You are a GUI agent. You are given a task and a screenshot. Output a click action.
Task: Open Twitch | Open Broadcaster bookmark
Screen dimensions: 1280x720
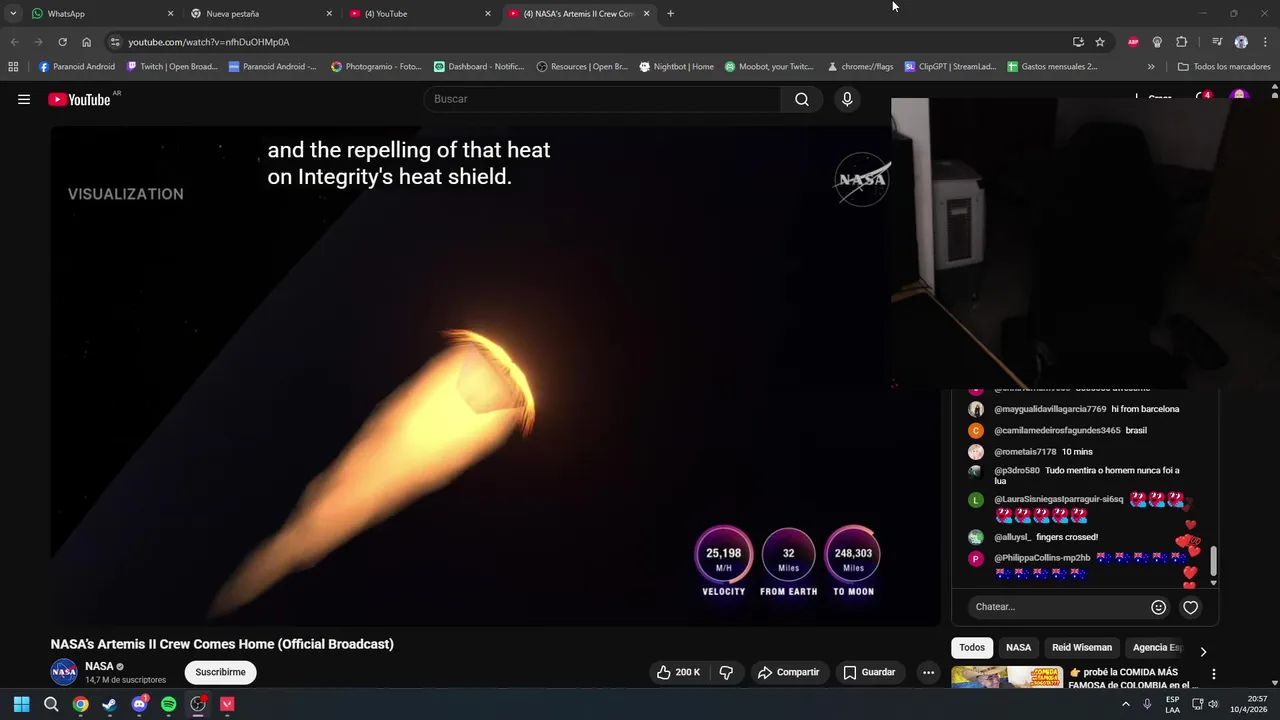pyautogui.click(x=172, y=67)
